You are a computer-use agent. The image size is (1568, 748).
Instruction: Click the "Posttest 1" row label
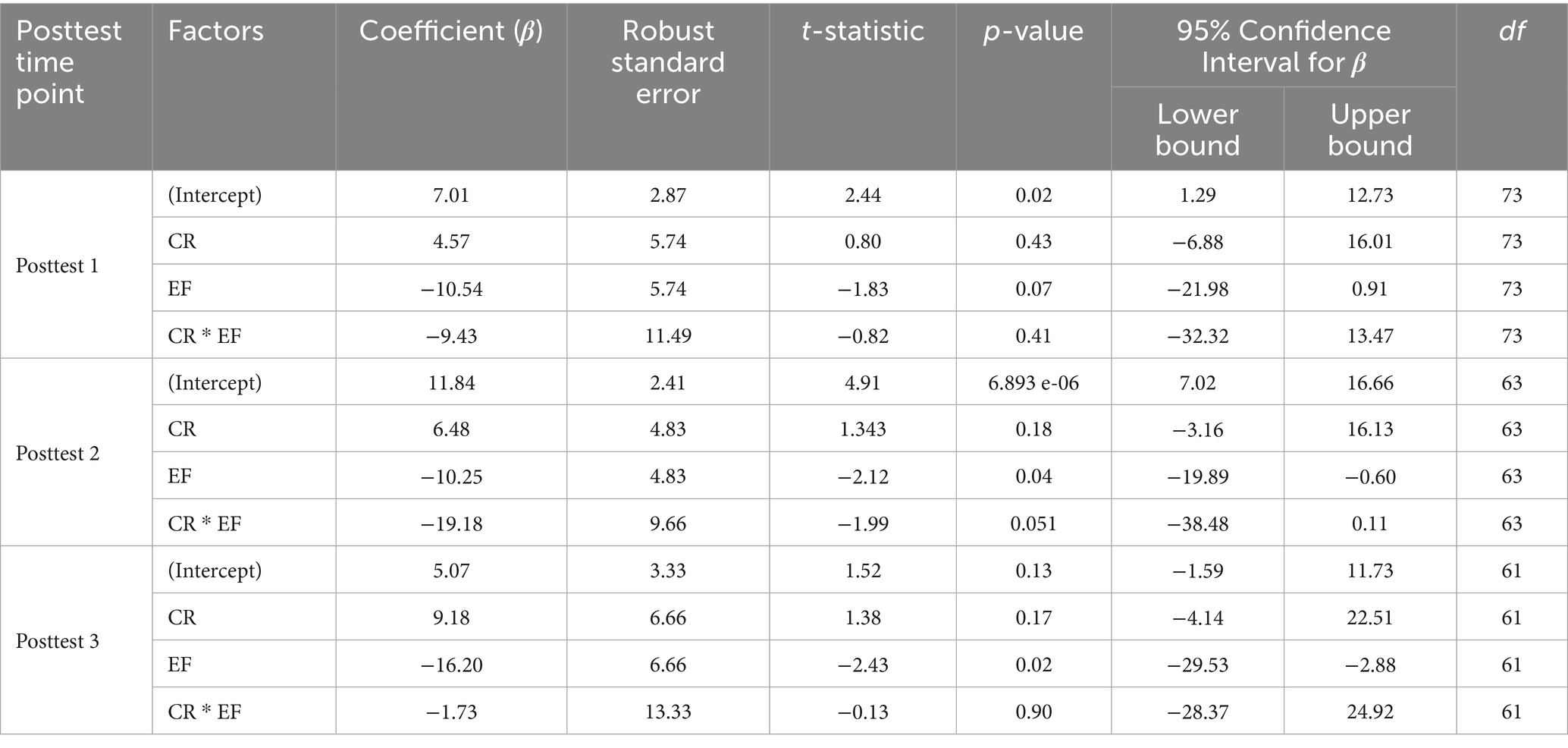click(57, 266)
